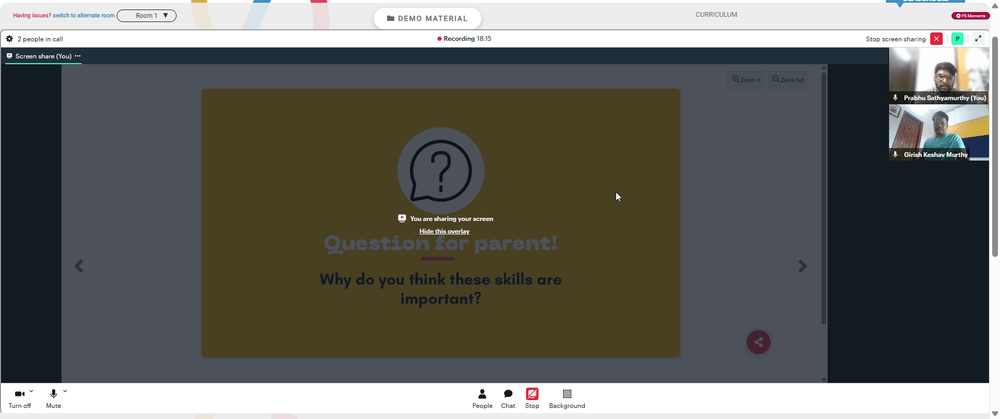
Task: Click the Hide this overlay link
Action: click(445, 232)
